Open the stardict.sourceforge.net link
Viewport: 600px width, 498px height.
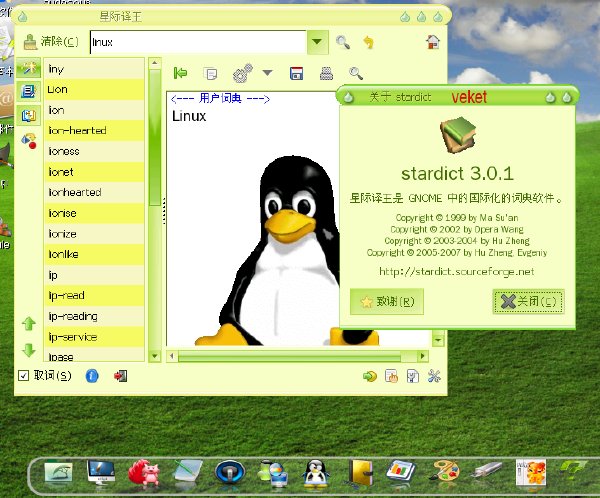457,271
